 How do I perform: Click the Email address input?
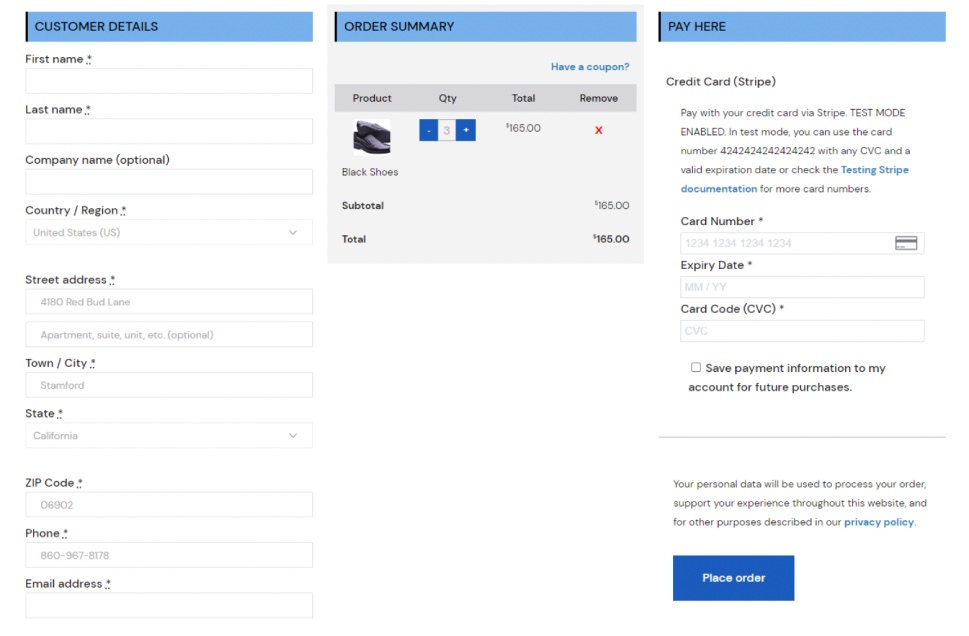(168, 605)
